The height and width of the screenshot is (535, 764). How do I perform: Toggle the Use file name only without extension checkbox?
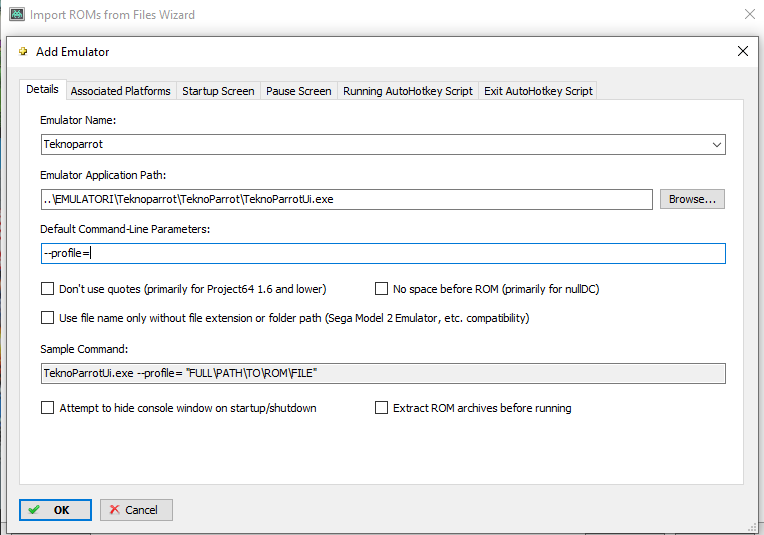pyautogui.click(x=47, y=318)
